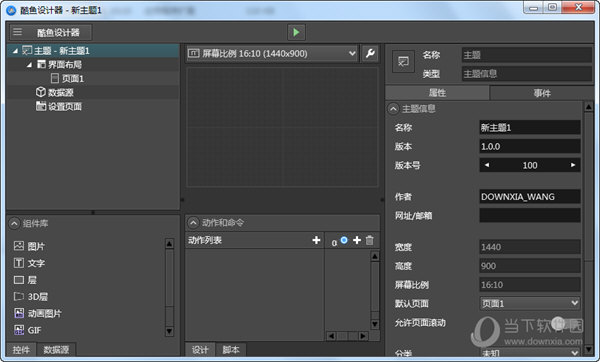Screen dimensions: 600x362
Task: Decrease the 版本号 value with the left arrow
Action: pyautogui.click(x=487, y=165)
